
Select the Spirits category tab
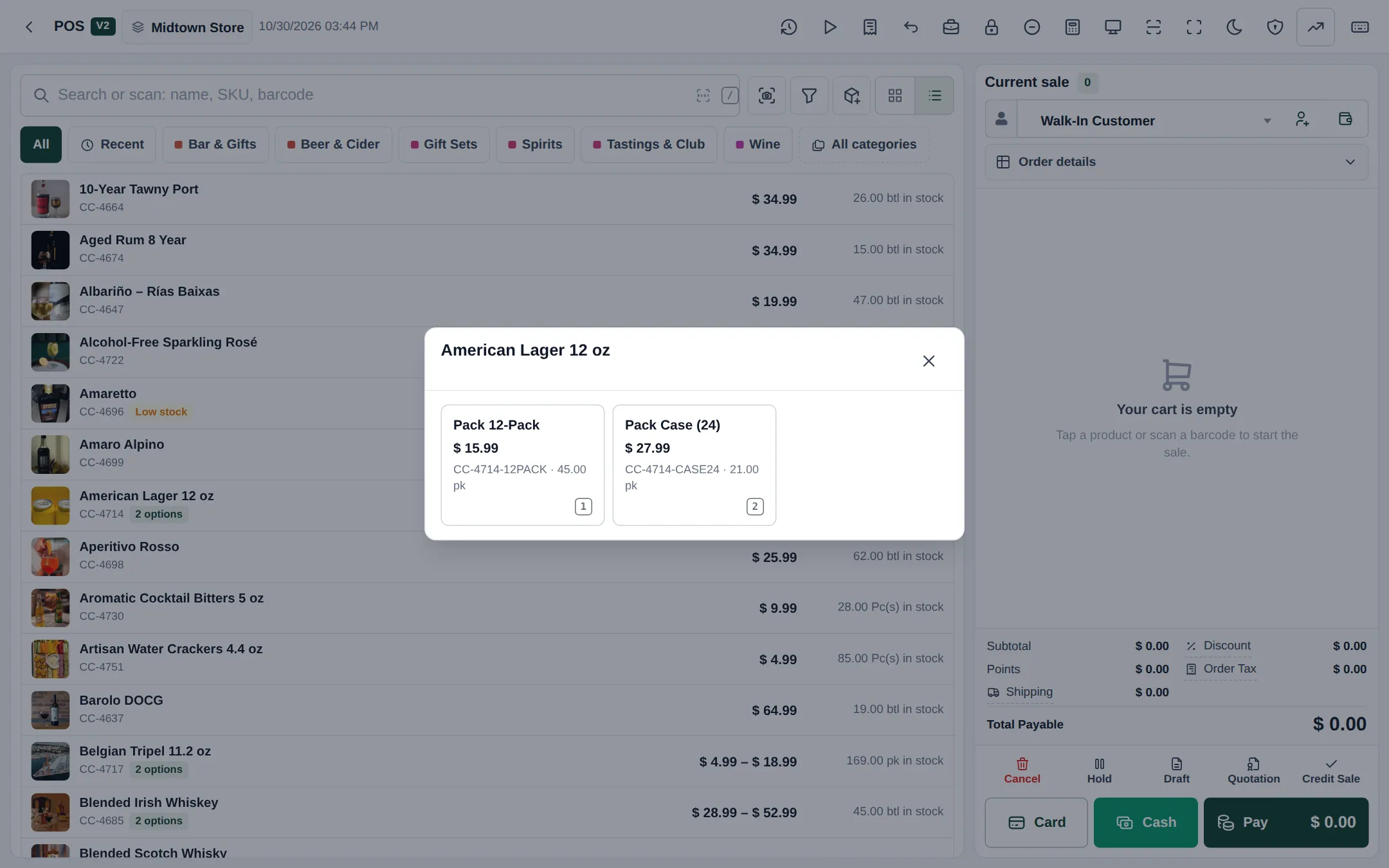pos(535,145)
